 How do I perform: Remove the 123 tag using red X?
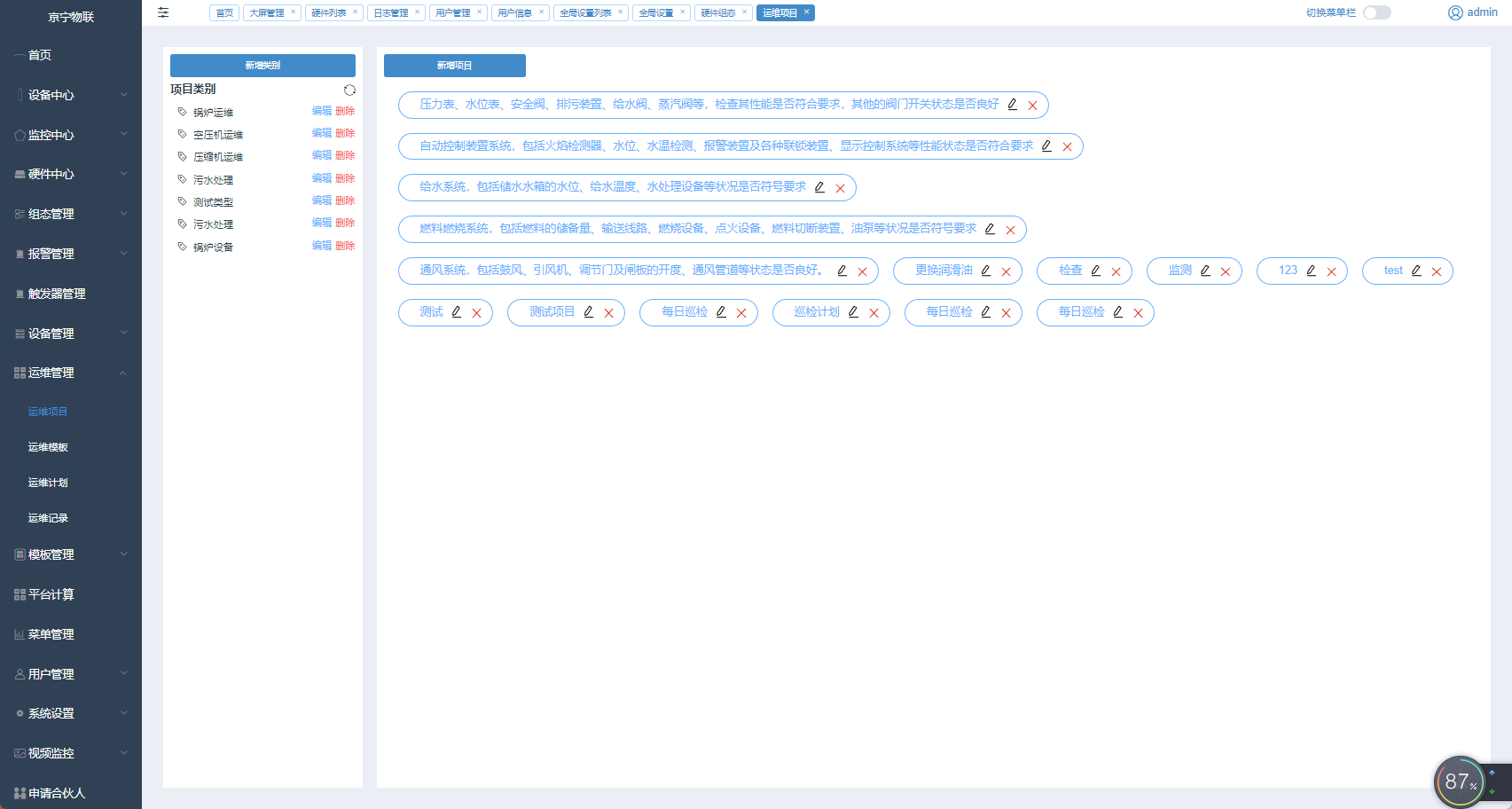(x=1331, y=271)
